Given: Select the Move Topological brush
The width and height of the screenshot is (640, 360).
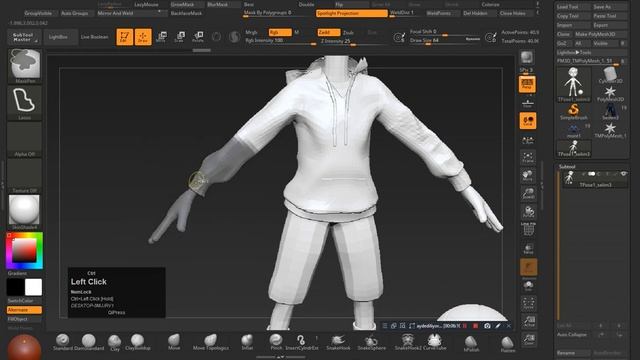Looking at the screenshot, I should (211, 342).
